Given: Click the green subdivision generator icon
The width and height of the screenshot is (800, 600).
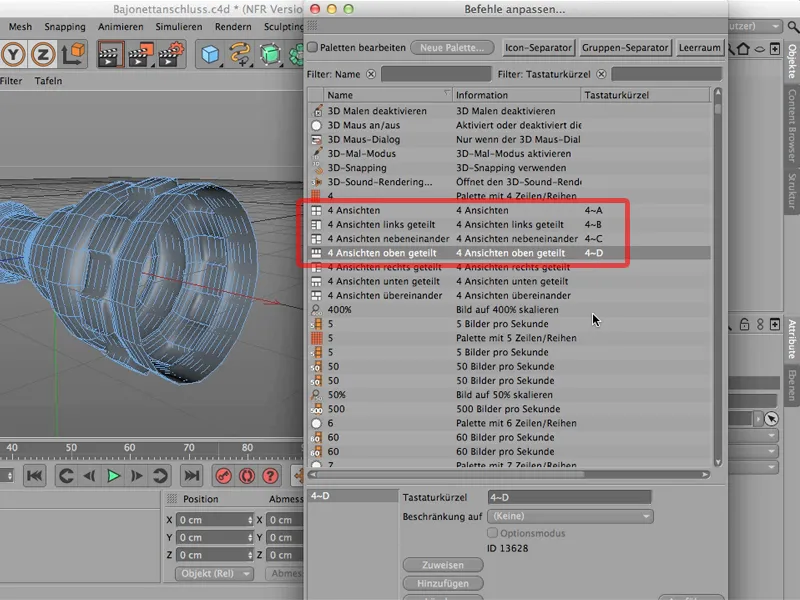Looking at the screenshot, I should [270, 54].
